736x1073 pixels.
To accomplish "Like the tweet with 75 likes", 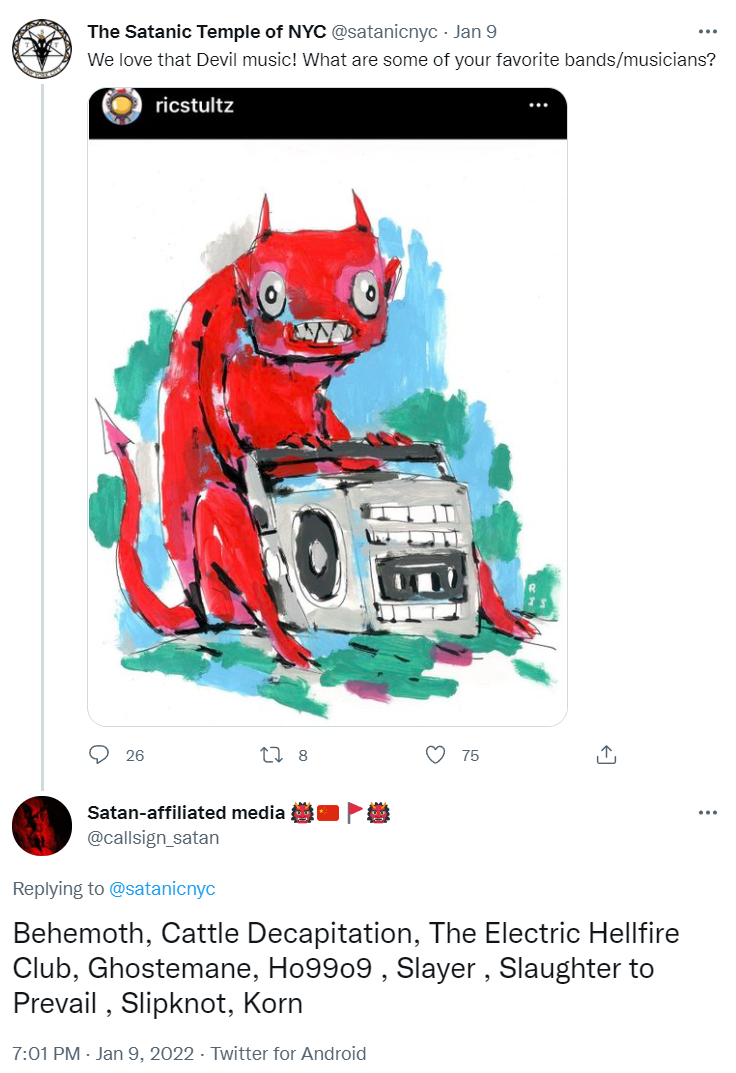I will 435,755.
